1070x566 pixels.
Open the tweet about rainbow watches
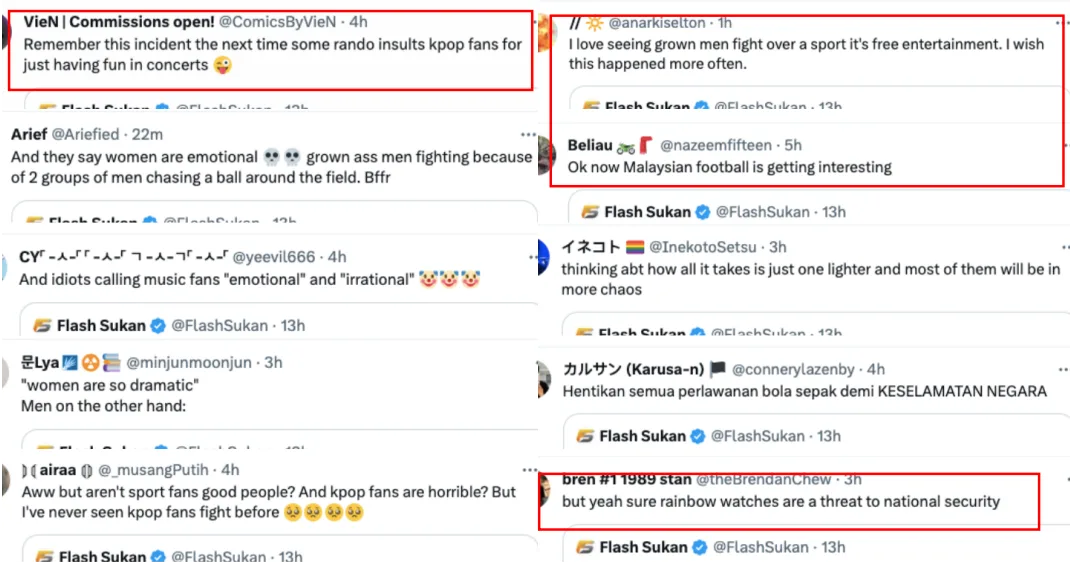click(x=780, y=502)
